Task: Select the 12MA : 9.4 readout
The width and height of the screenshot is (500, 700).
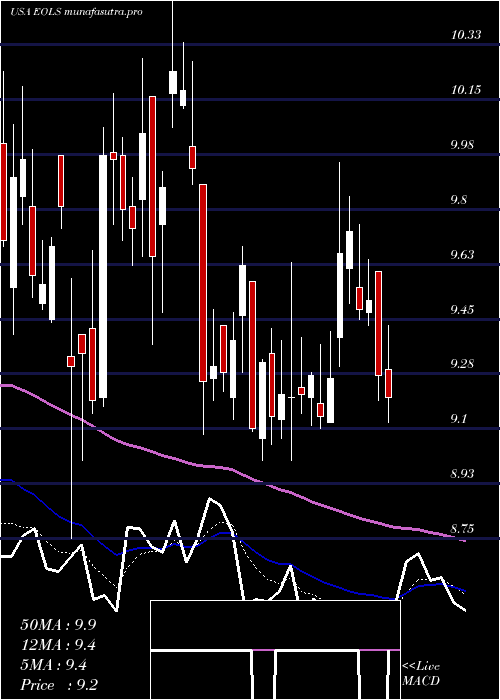Action: click(58, 645)
